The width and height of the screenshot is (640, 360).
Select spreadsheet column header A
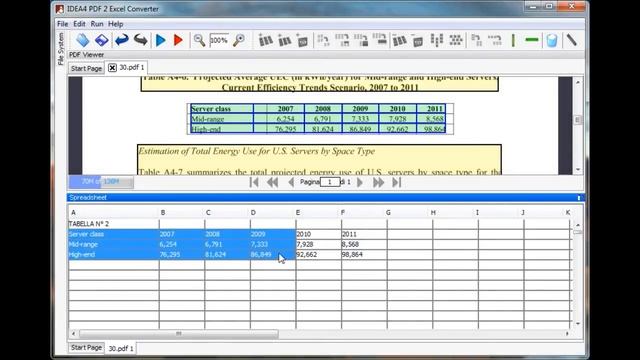click(113, 212)
